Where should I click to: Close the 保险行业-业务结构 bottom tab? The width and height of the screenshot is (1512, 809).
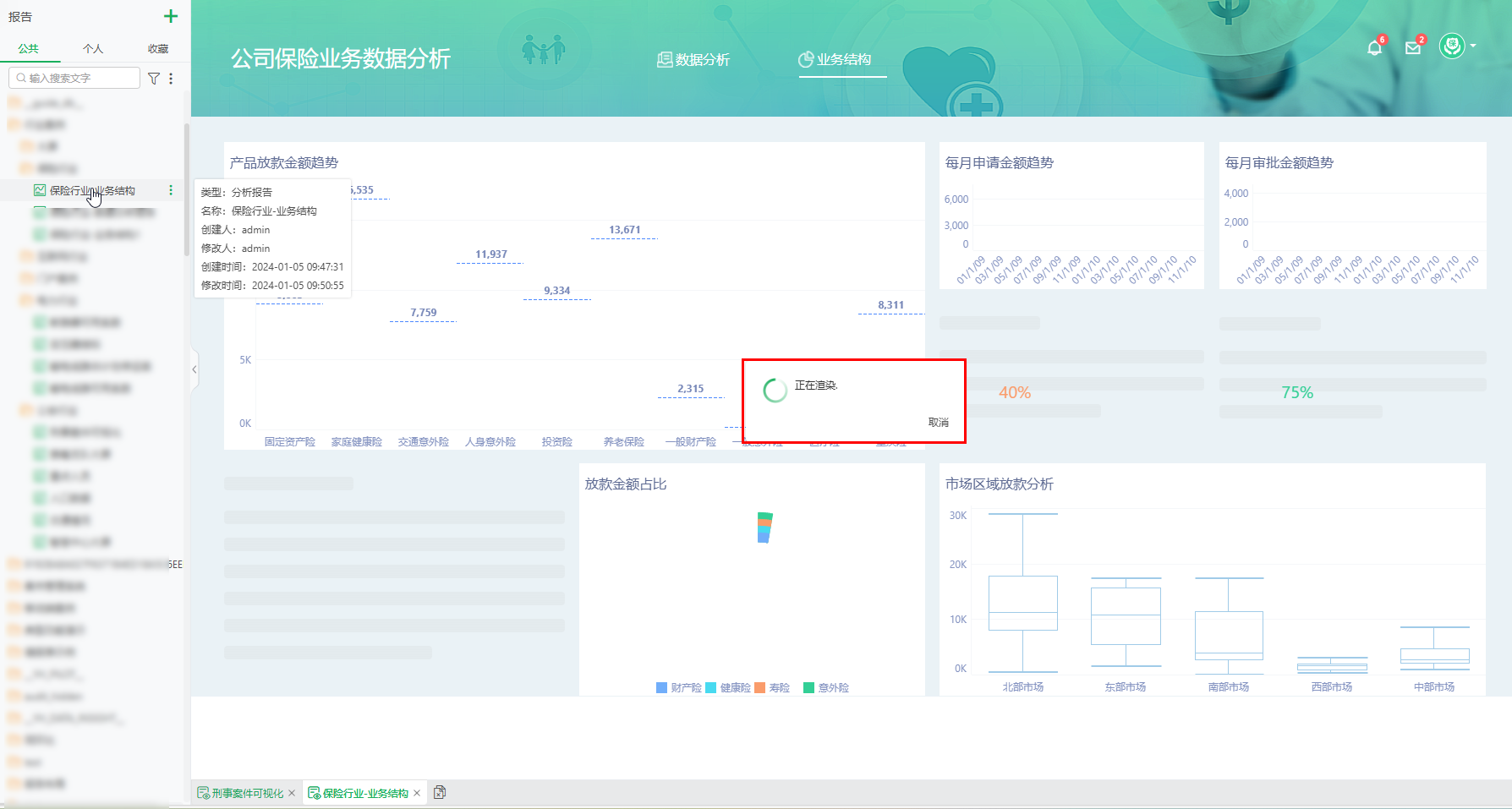point(417,793)
